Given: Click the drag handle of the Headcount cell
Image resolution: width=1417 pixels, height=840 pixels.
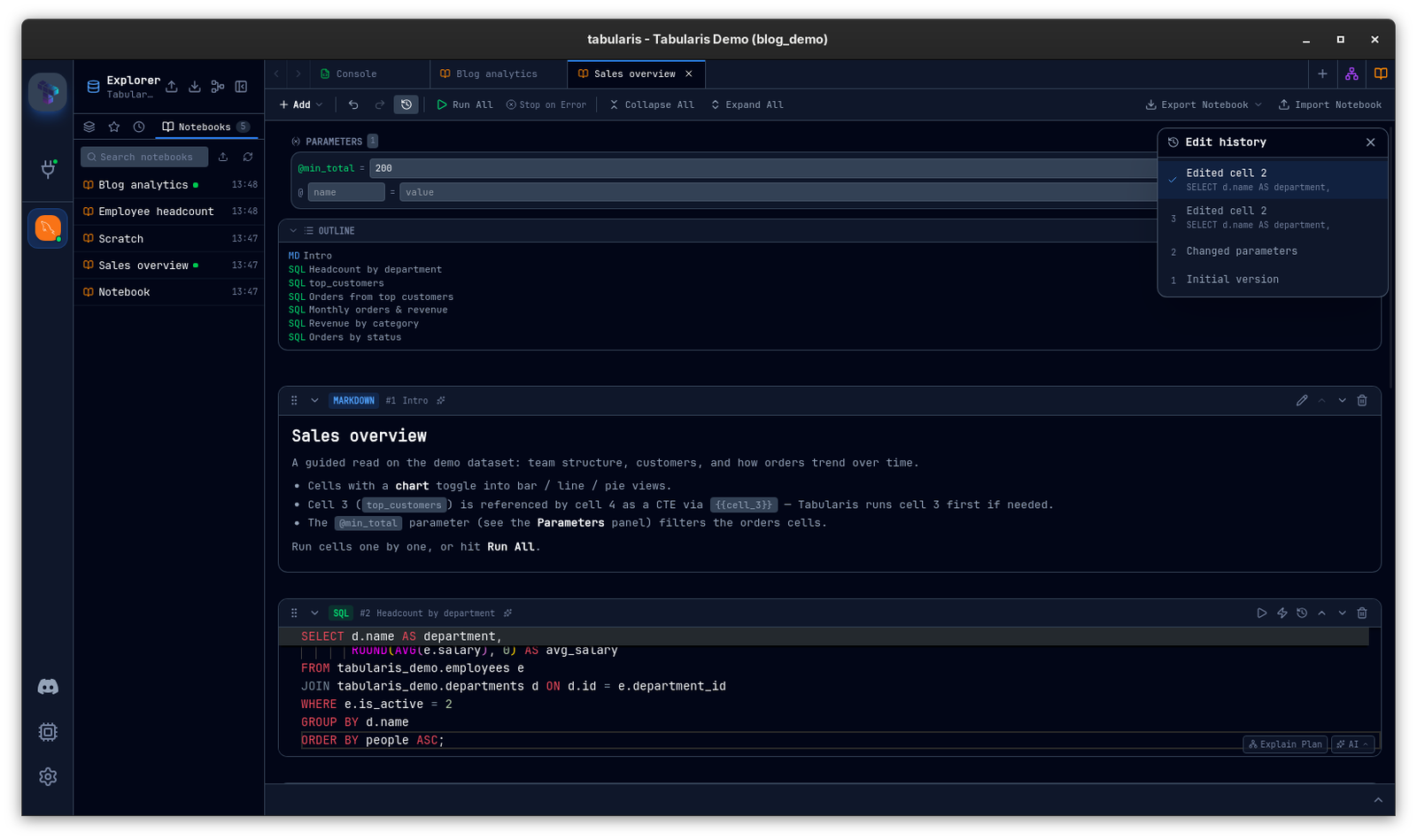Looking at the screenshot, I should pos(294,613).
